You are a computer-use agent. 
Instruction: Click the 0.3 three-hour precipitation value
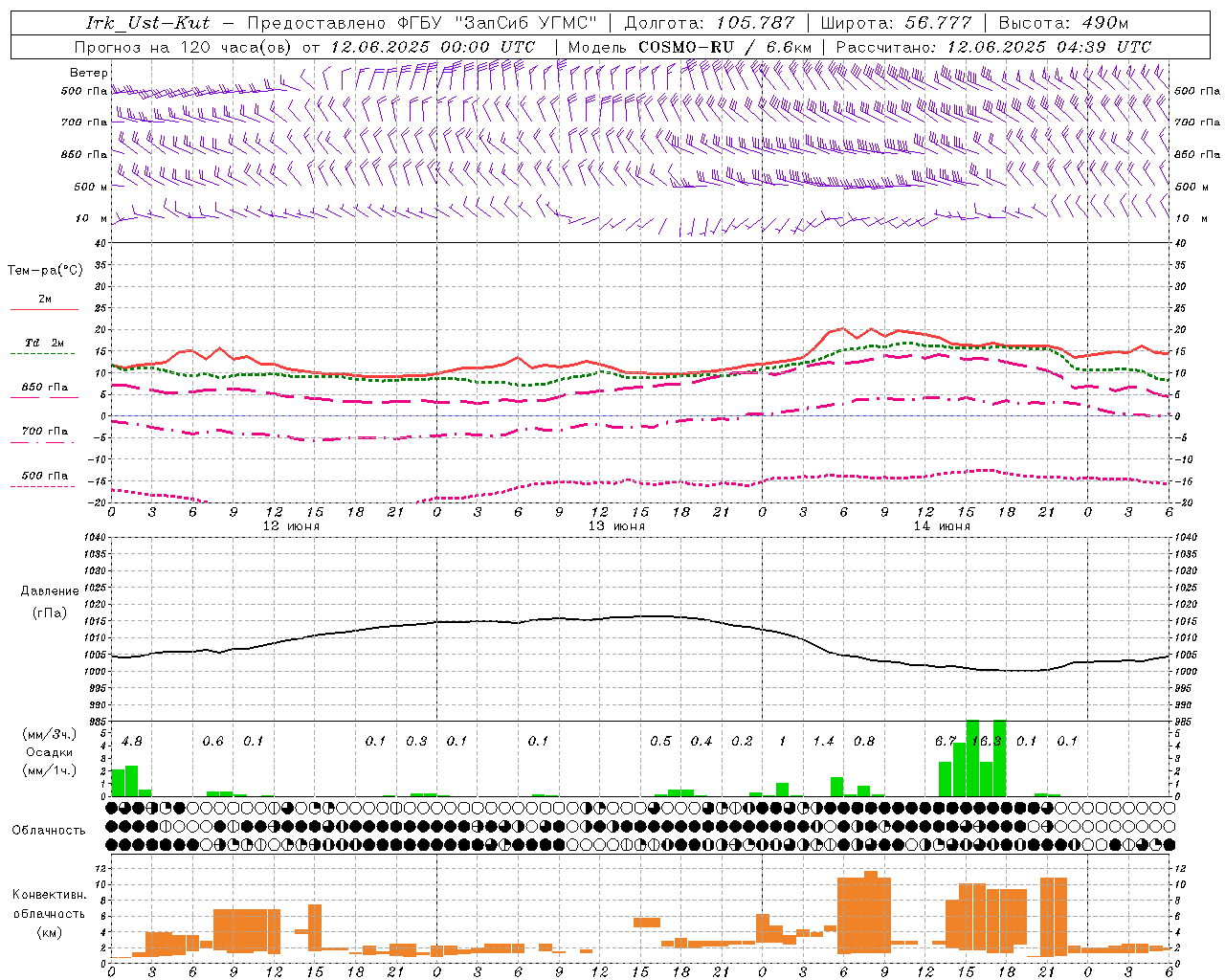tap(416, 741)
